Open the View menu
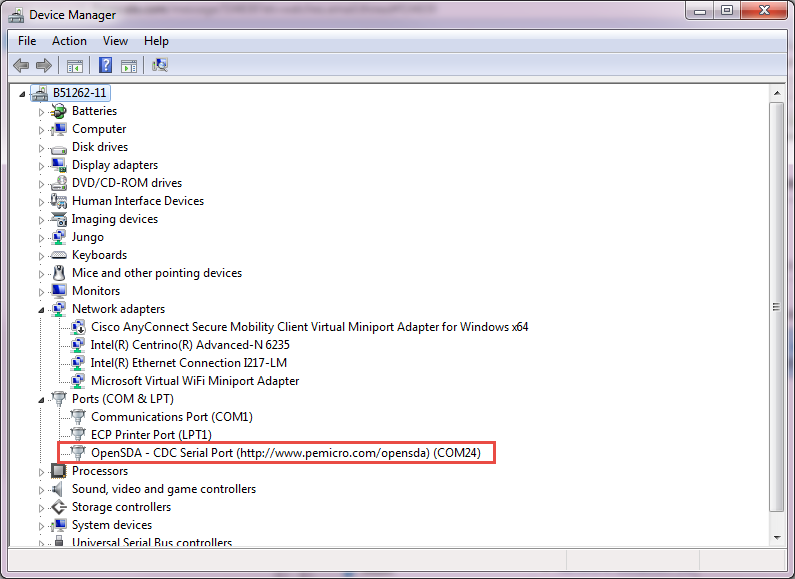The width and height of the screenshot is (795, 579). [x=115, y=41]
